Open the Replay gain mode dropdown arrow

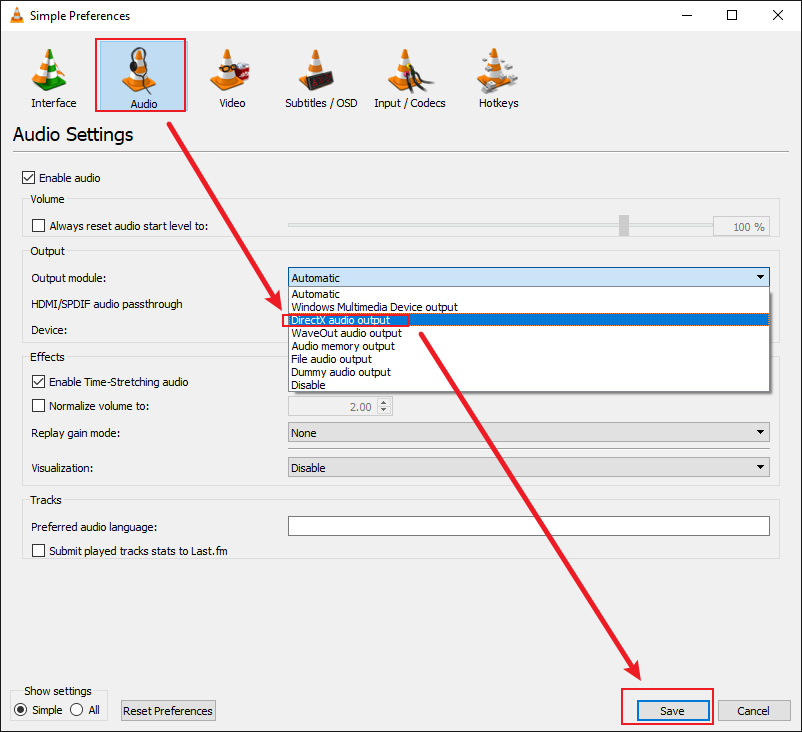[760, 432]
